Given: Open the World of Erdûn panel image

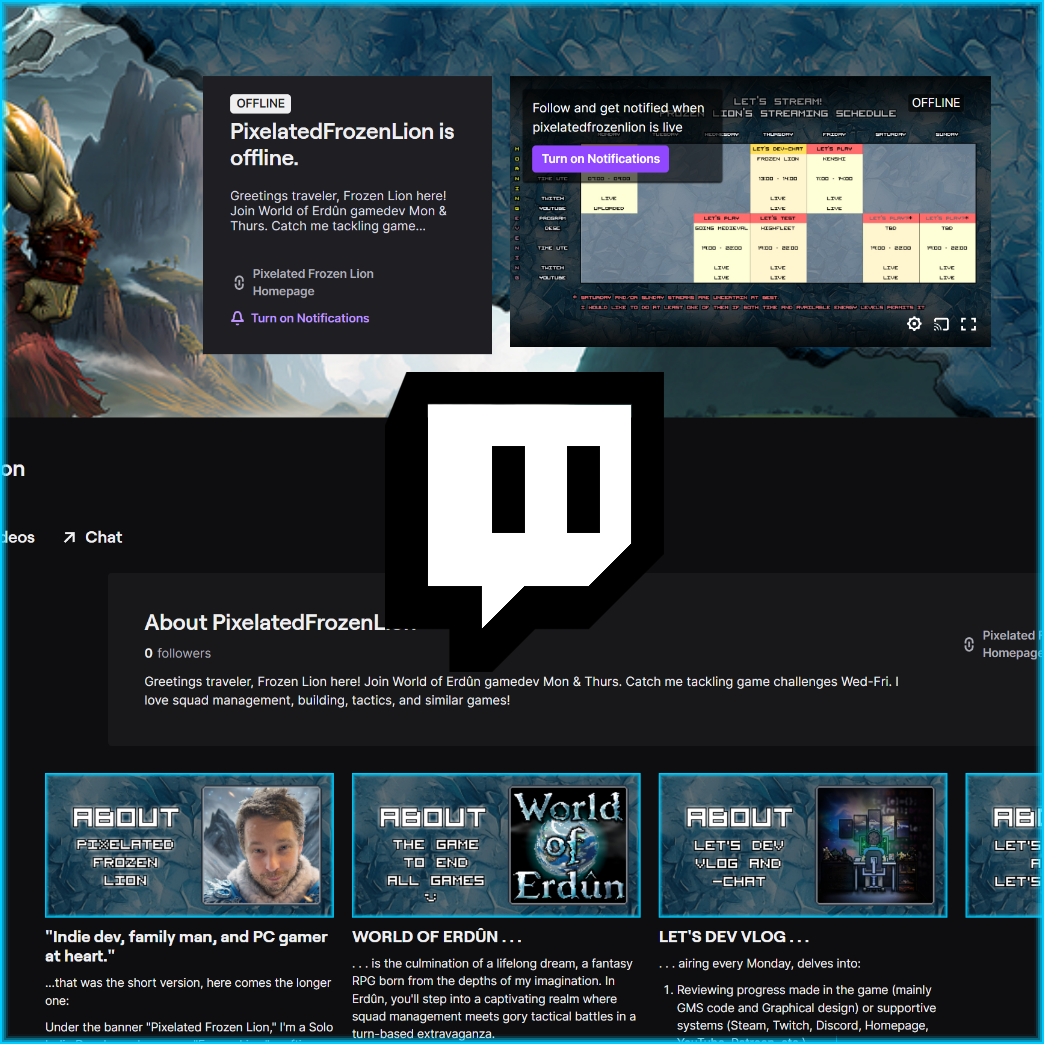Looking at the screenshot, I should [496, 845].
